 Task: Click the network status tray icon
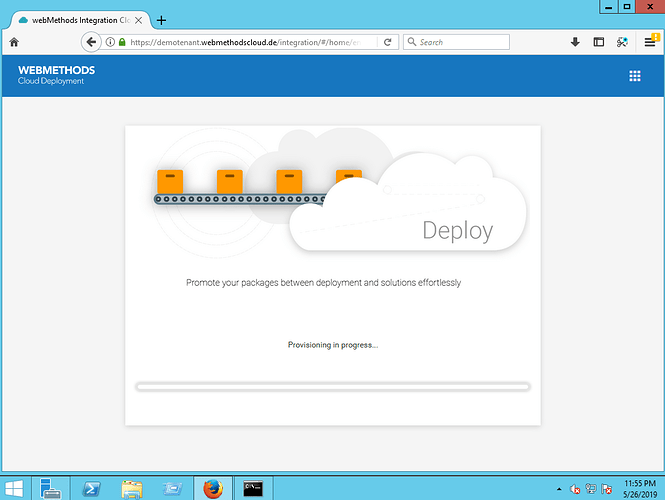pos(591,489)
